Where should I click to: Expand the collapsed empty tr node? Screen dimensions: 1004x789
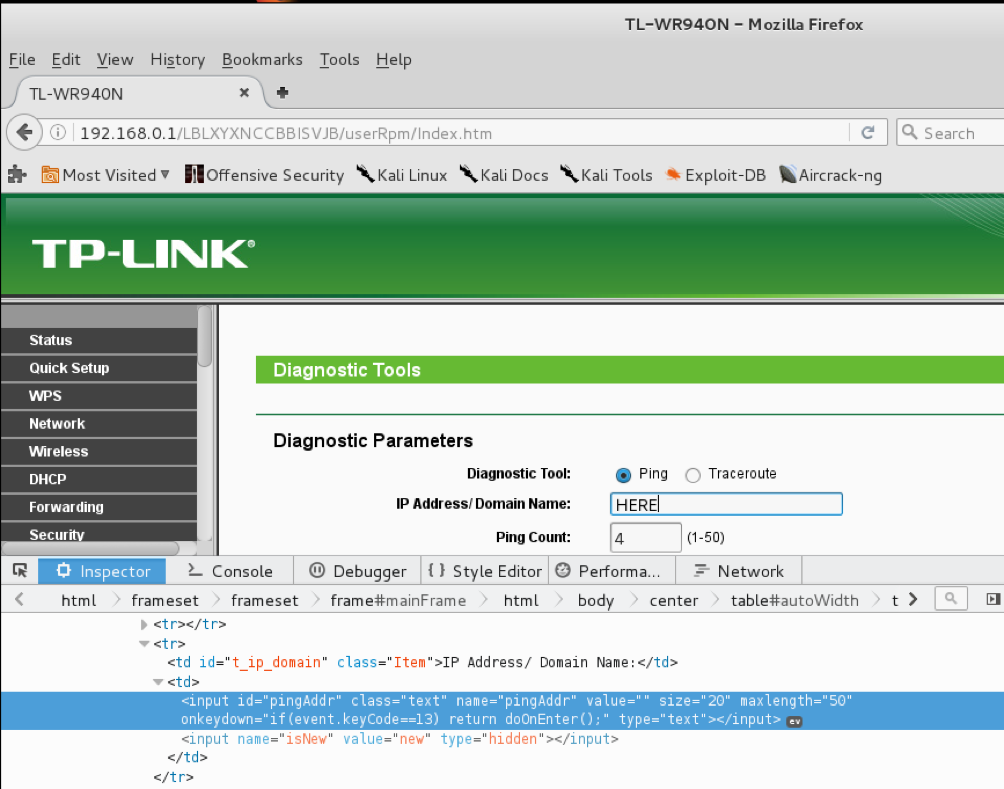[x=143, y=624]
